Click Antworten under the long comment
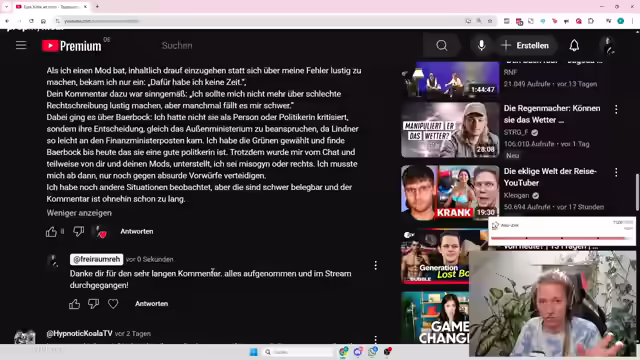This screenshot has height=360, width=640. point(137,231)
